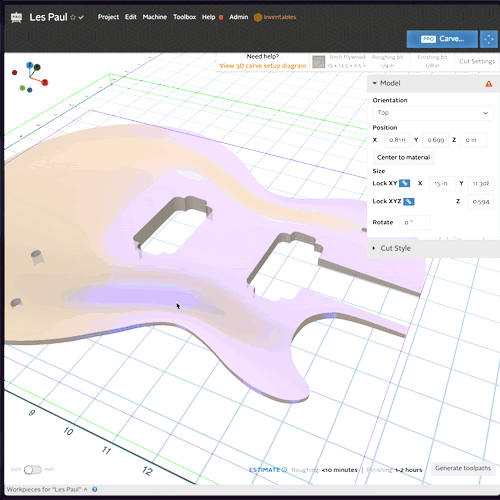Click the dark red dot on the view gizmo
Image resolution: width=500 pixels, height=500 pixels.
[14, 72]
